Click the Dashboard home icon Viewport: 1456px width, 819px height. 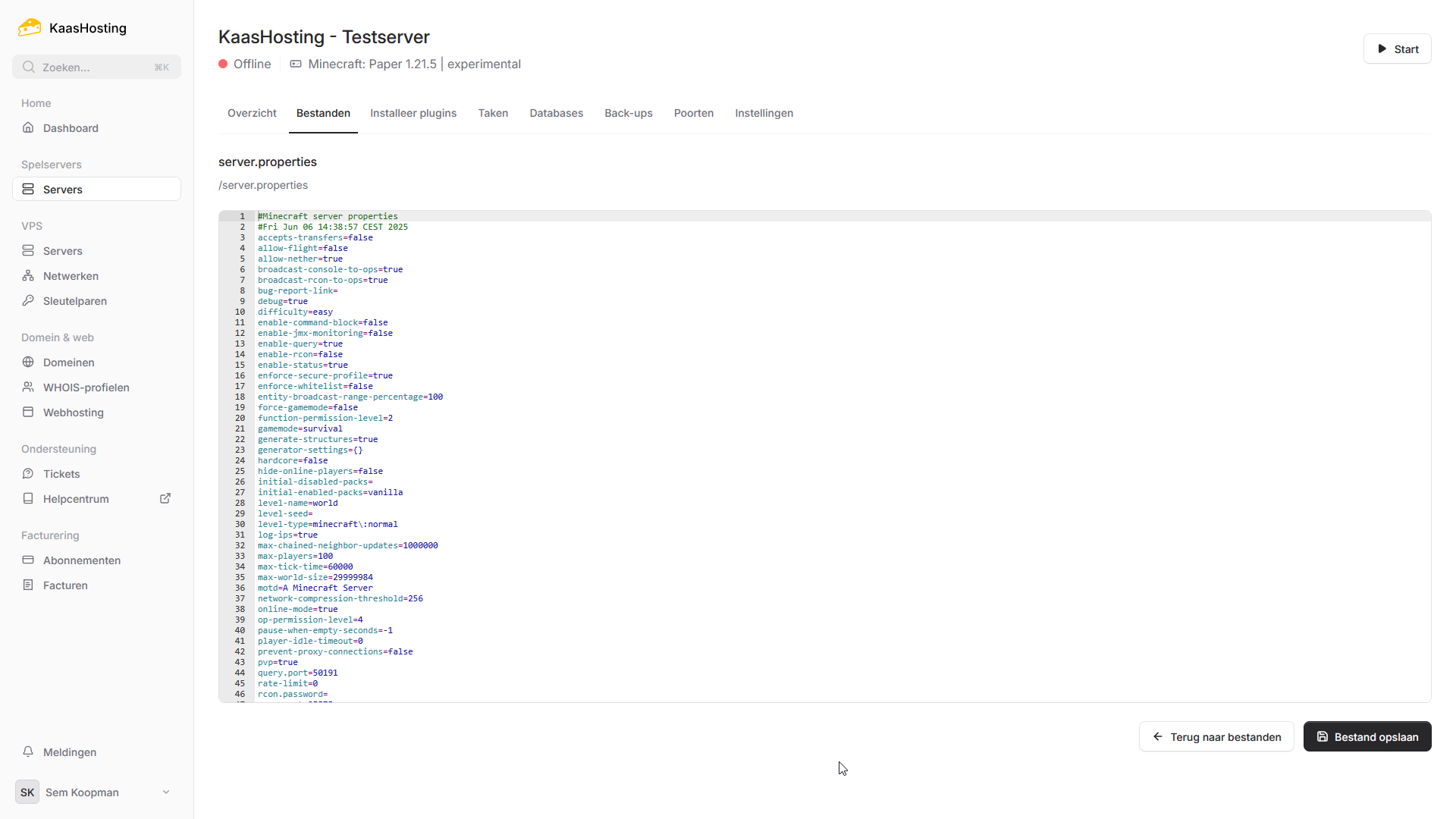[28, 127]
